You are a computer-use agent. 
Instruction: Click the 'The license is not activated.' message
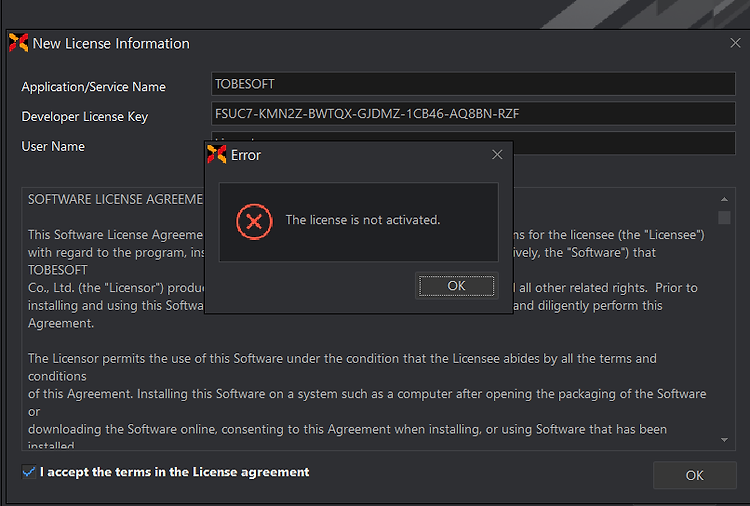[x=363, y=220]
